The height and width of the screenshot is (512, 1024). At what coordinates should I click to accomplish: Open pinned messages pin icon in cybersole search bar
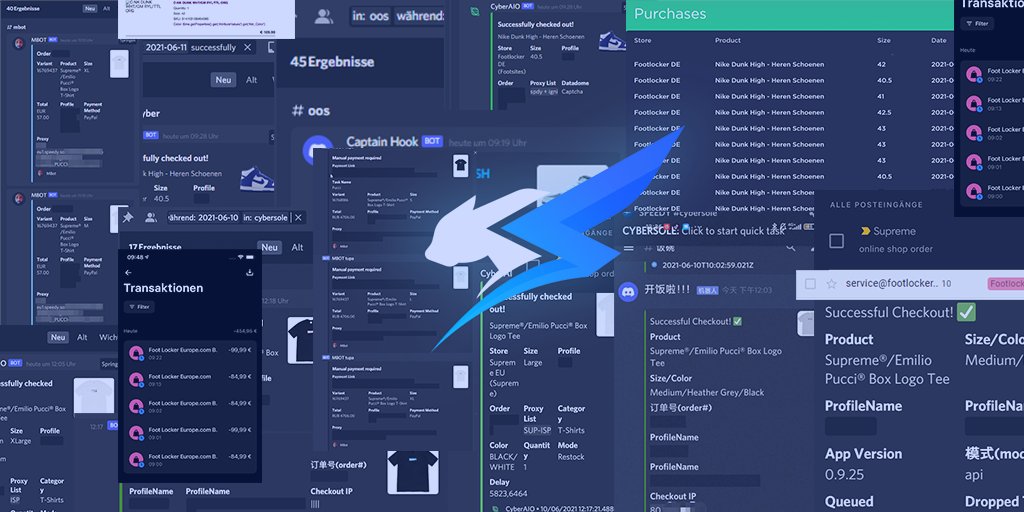(x=128, y=217)
